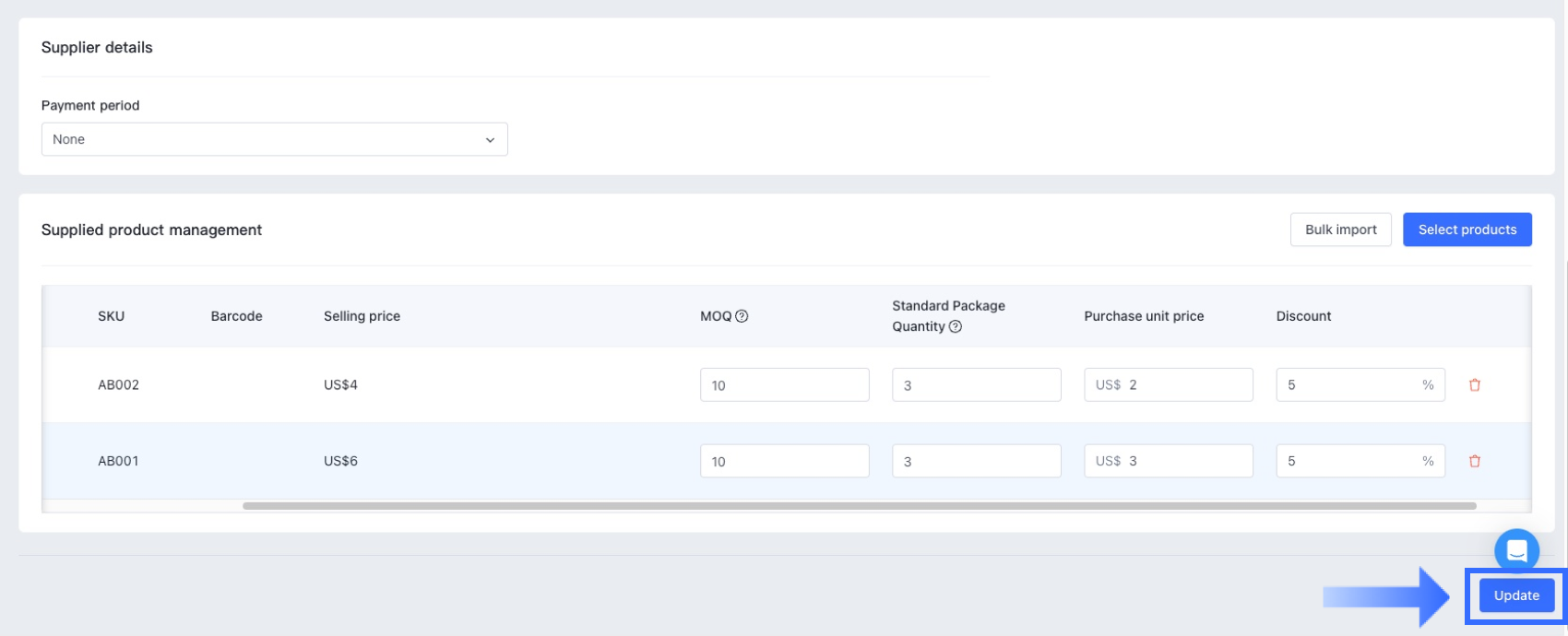Edit Purchase unit price for AB002
1568x636 pixels.
1185,385
